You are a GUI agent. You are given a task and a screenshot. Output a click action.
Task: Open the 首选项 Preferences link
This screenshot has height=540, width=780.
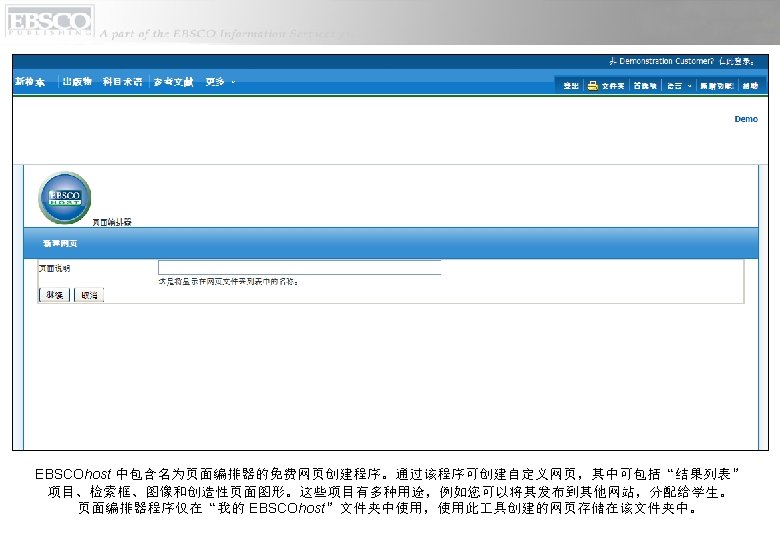[645, 86]
